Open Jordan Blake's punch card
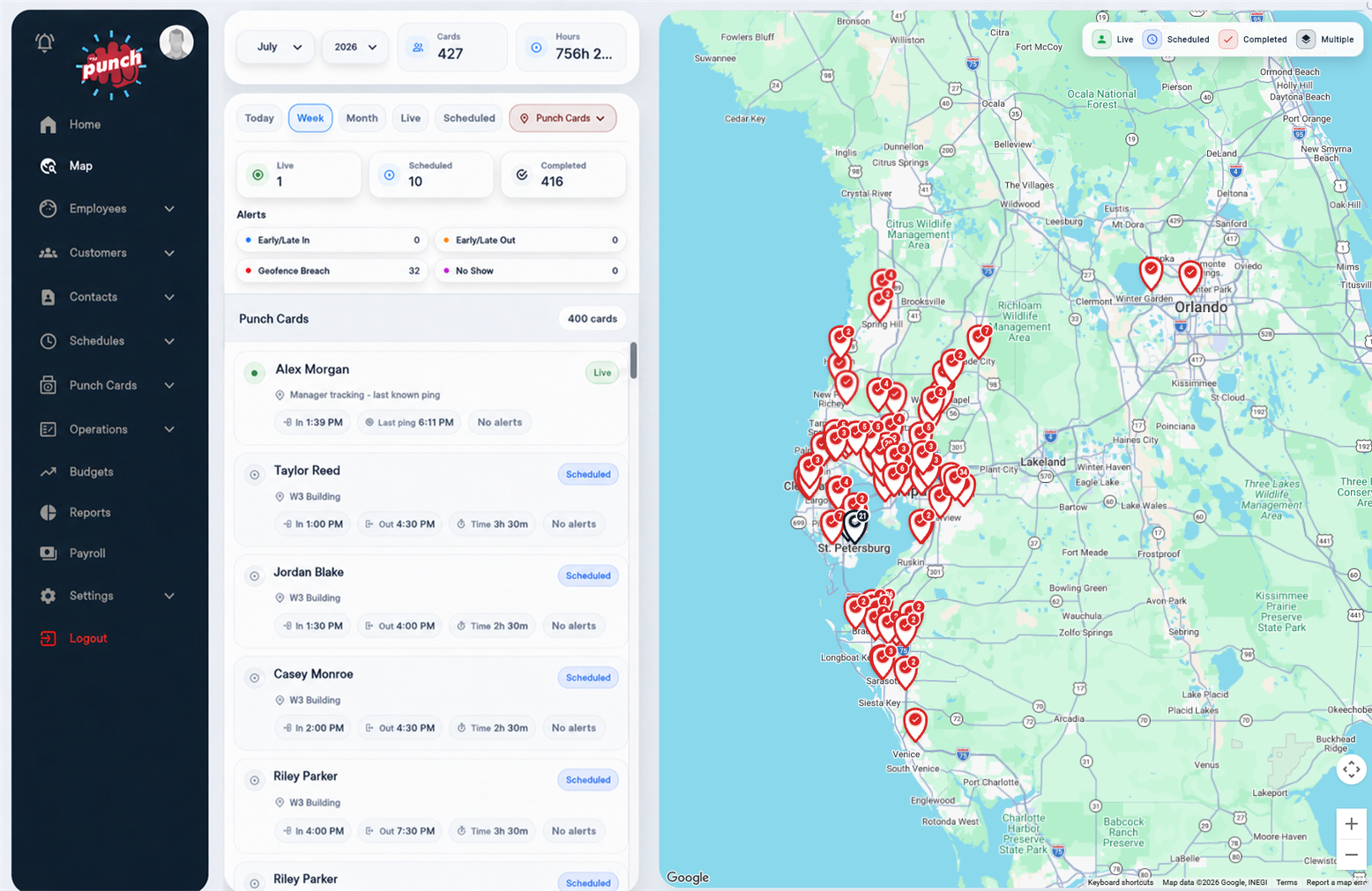This screenshot has width=1372, height=891. (x=431, y=601)
